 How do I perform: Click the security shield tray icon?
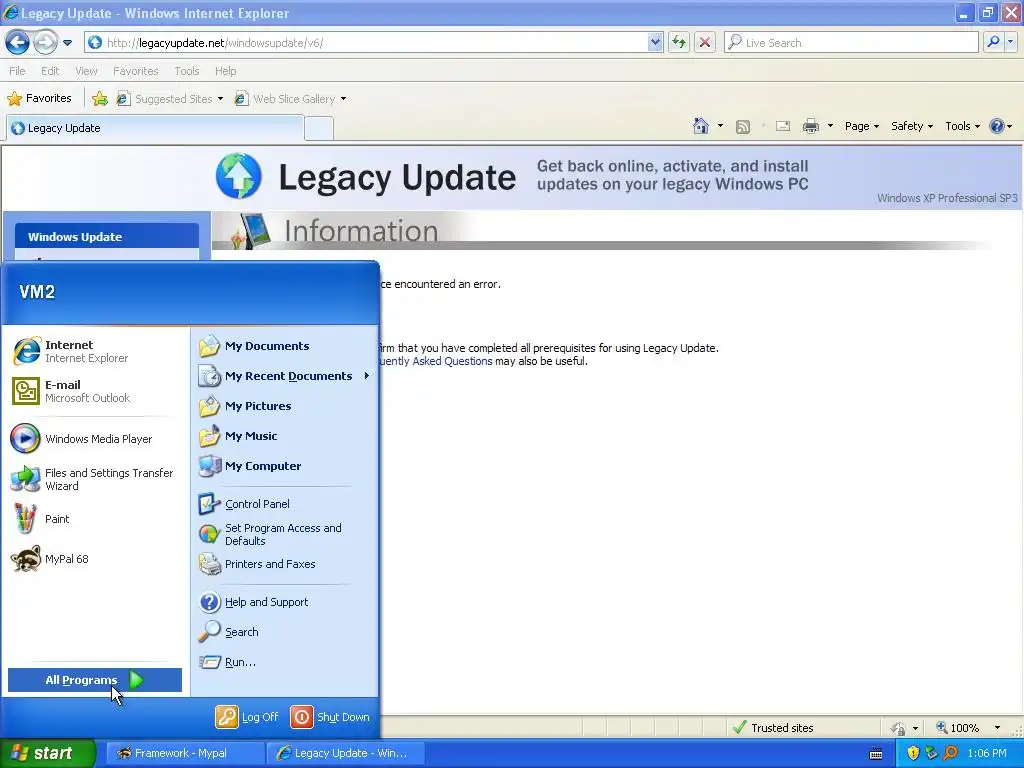point(913,753)
